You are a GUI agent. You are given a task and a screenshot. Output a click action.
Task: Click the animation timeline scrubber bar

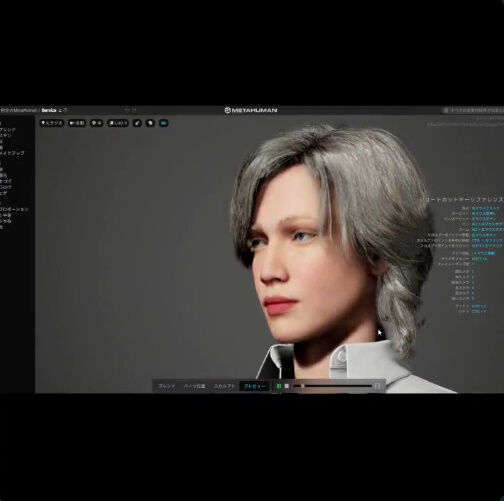(332, 386)
